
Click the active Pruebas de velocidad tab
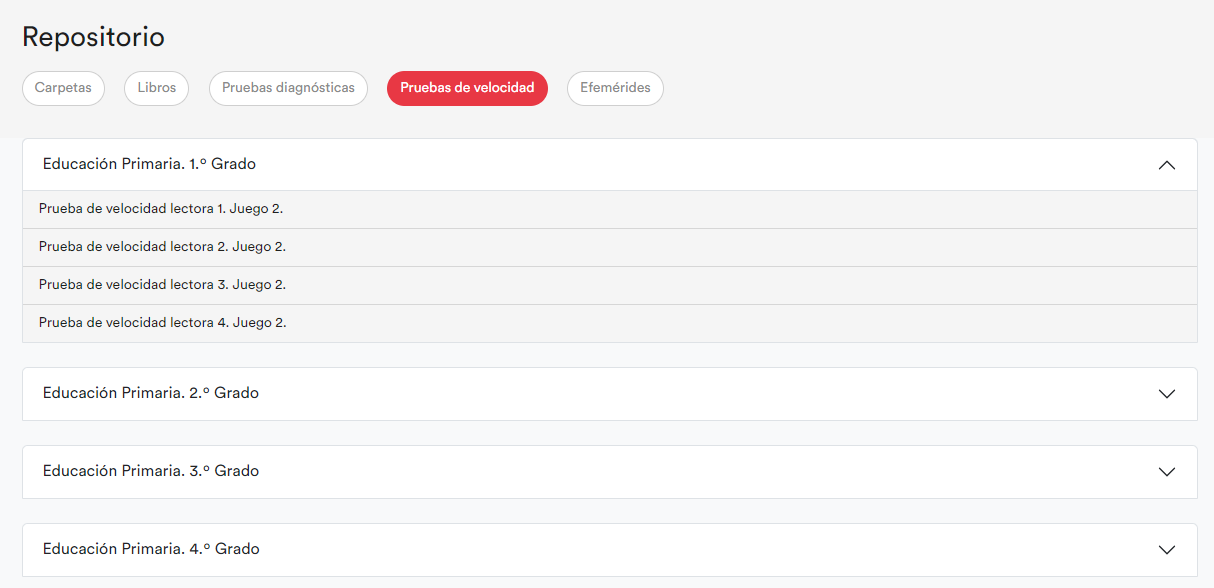pyautogui.click(x=467, y=88)
